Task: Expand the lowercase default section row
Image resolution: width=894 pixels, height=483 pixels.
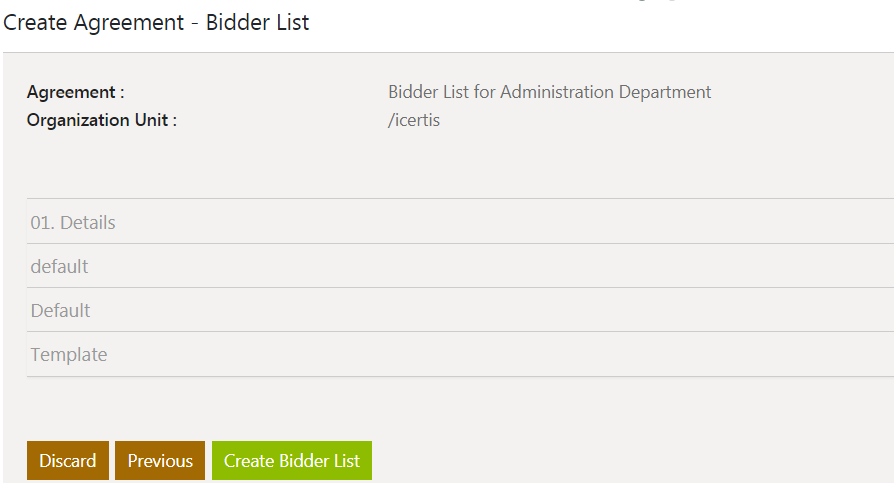Action: tap(59, 266)
